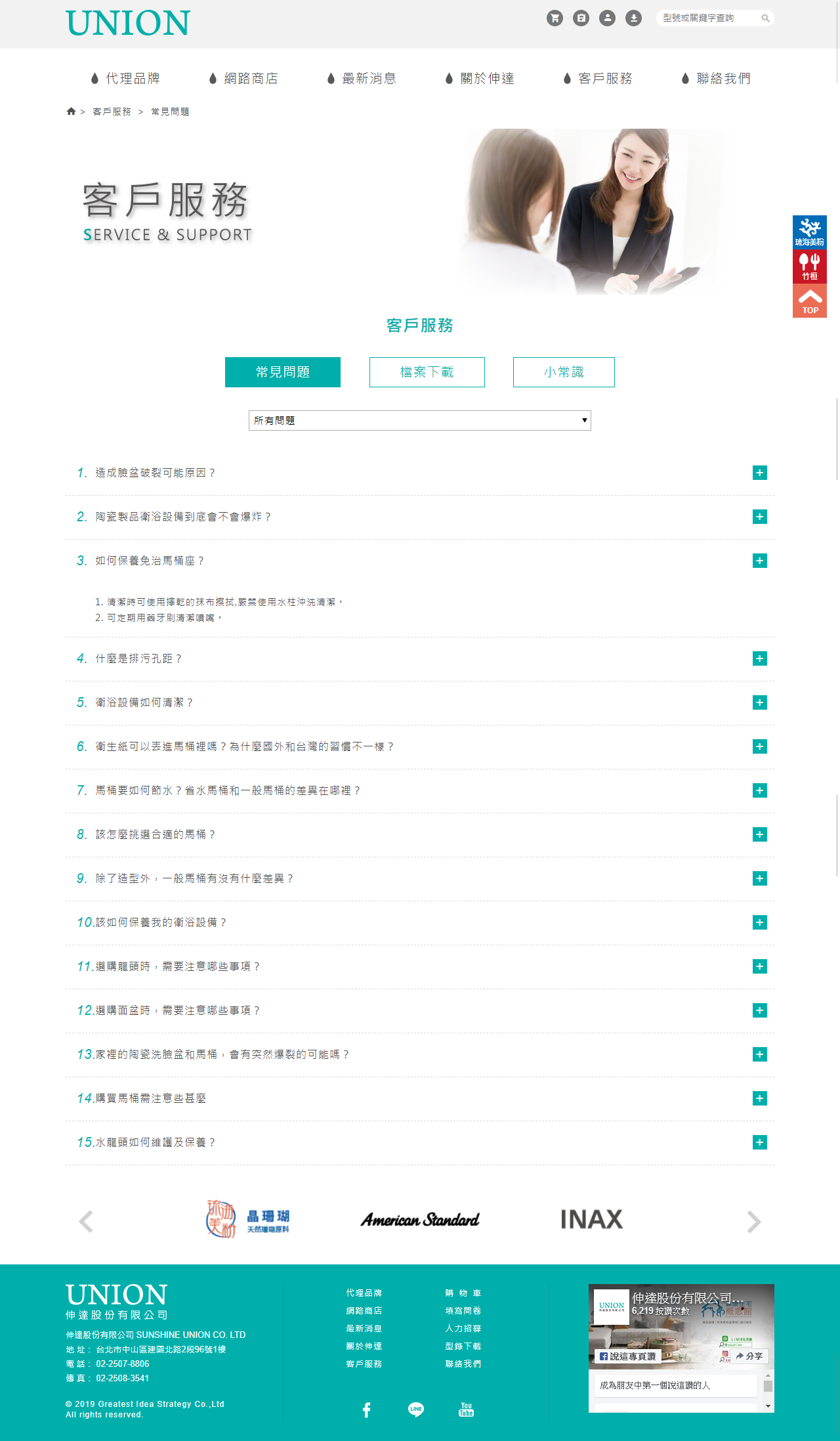Screen dimensions: 840x1441
Task: Expand question 8 plus button
Action: click(760, 834)
